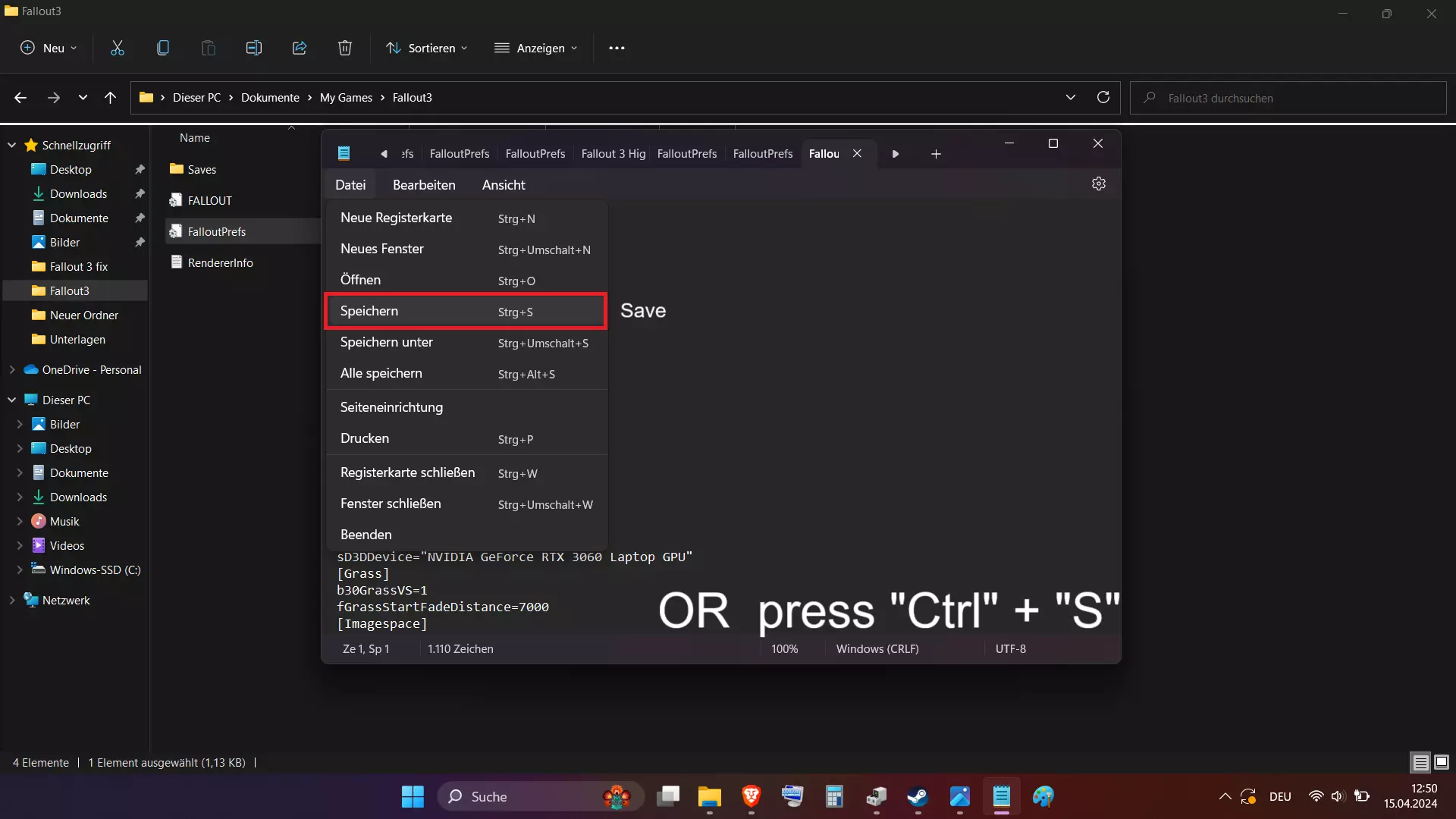Click the Fallout3 durchsuchen search field
Viewport: 1456px width, 819px height.
(1289, 98)
